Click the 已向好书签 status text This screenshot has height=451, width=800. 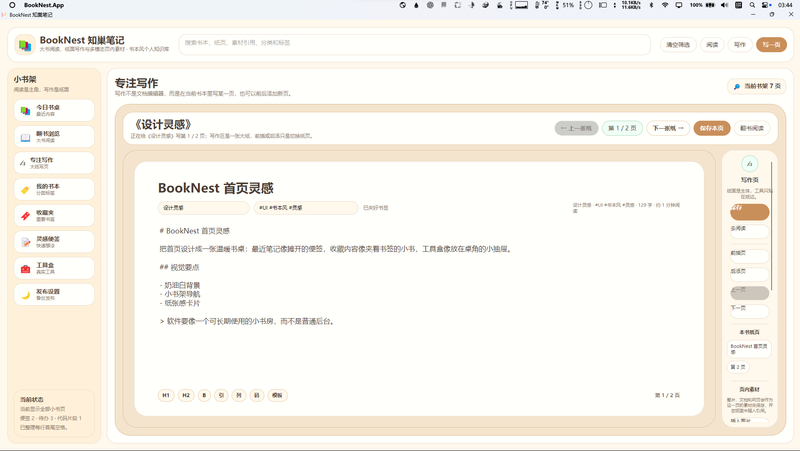pyautogui.click(x=376, y=208)
